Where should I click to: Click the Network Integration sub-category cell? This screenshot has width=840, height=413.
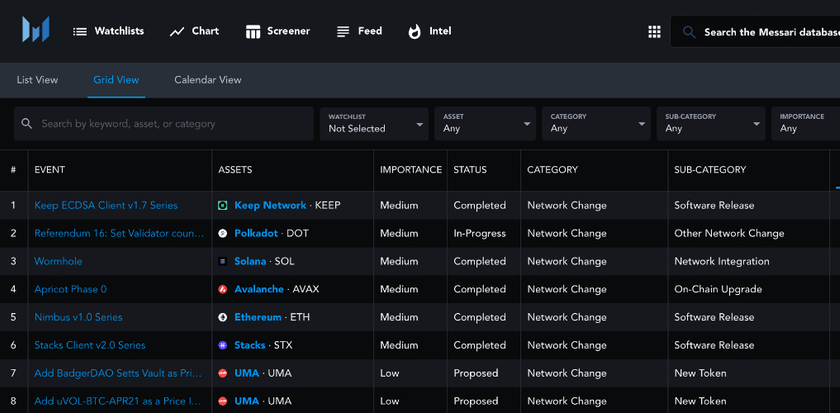(x=722, y=261)
